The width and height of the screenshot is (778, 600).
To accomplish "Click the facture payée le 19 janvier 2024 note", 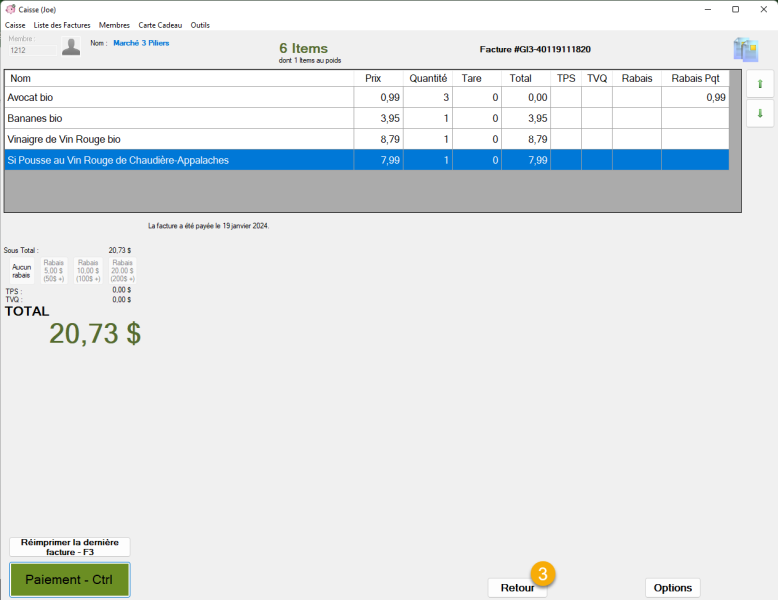I will pos(208,226).
